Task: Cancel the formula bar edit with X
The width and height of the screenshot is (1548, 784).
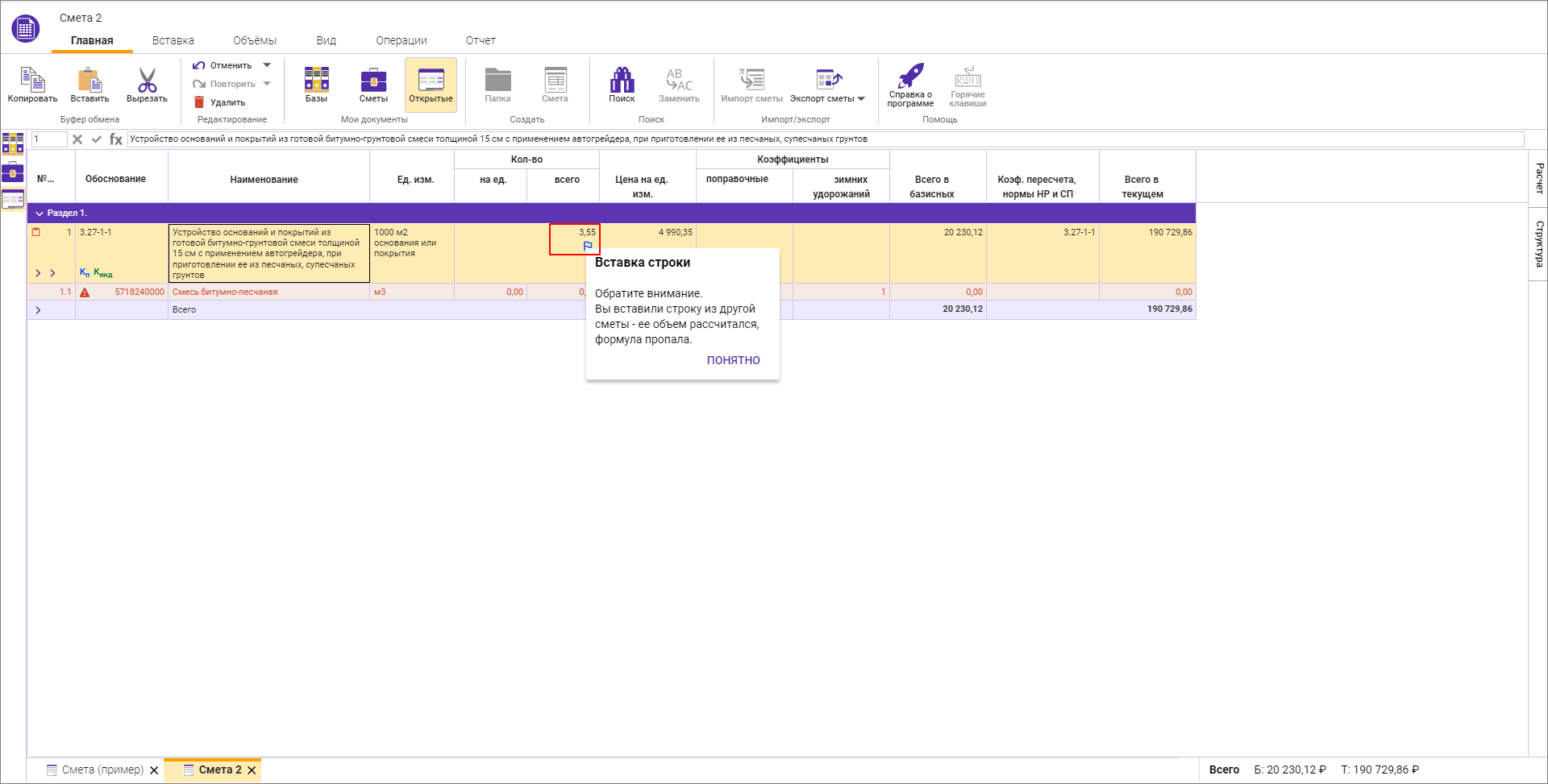Action: 77,139
